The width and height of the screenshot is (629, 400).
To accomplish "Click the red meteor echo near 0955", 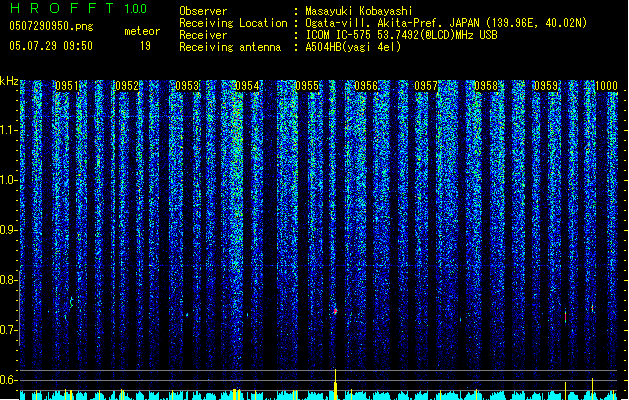I will tap(335, 311).
